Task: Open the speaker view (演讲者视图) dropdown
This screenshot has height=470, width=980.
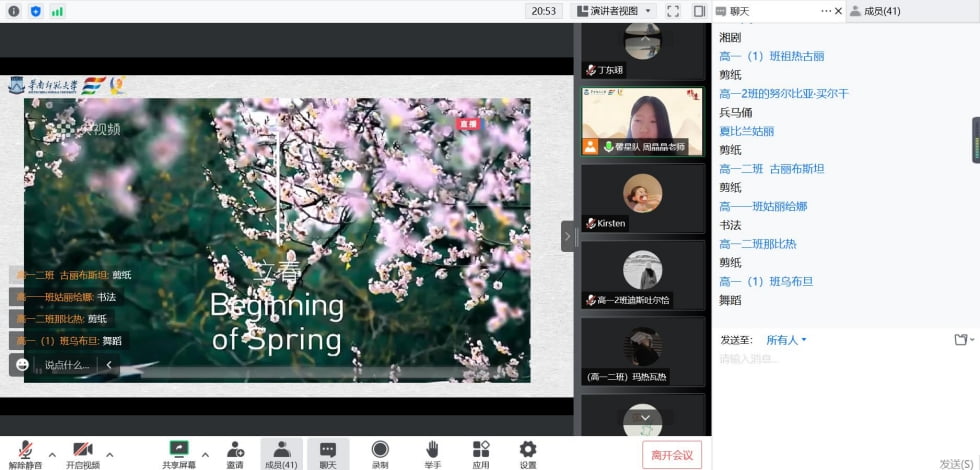Action: click(x=614, y=11)
